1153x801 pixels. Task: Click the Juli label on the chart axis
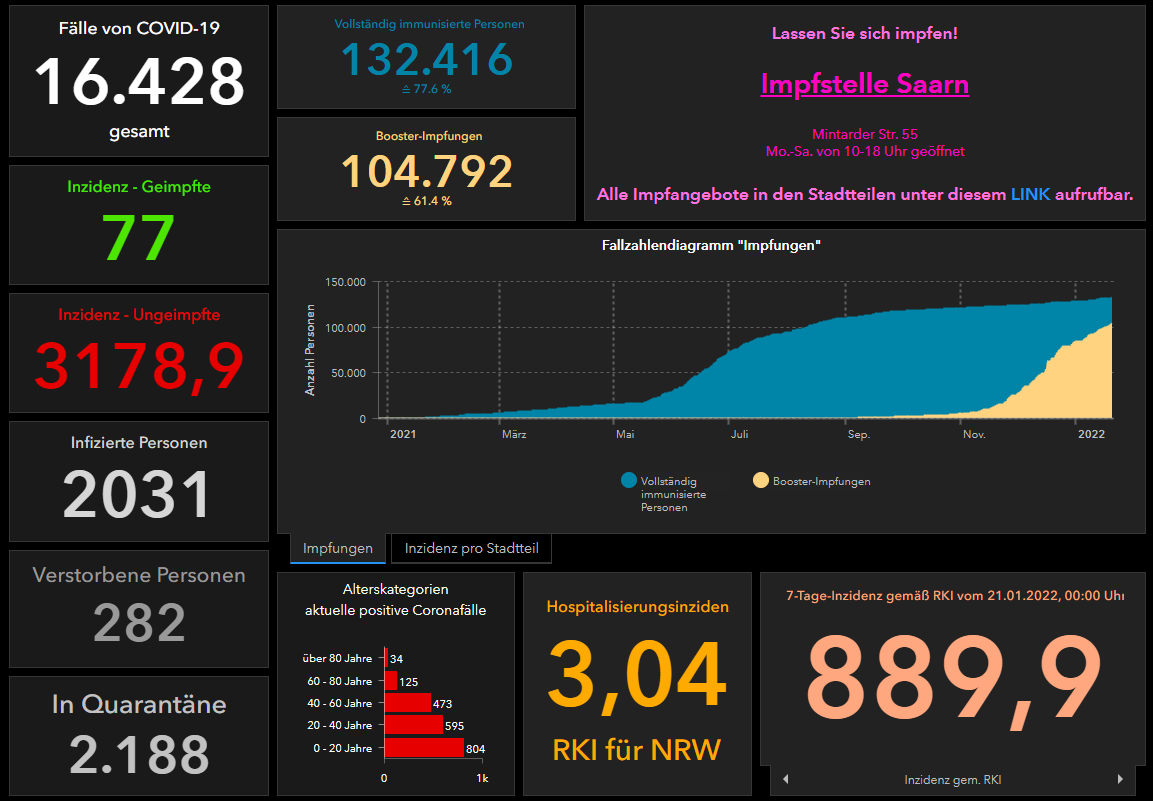[x=740, y=434]
